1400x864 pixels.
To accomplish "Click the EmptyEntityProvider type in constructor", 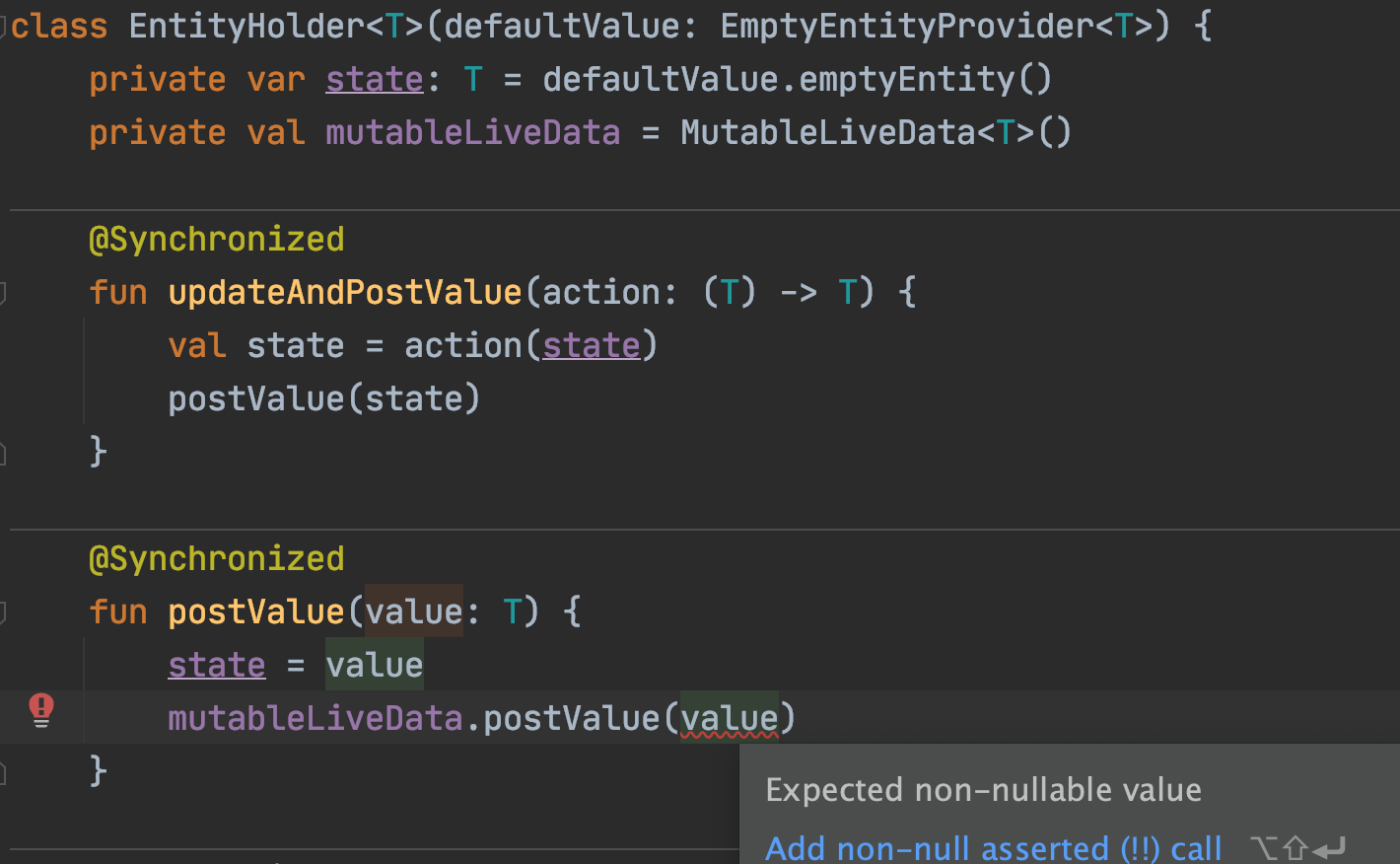I will (x=906, y=27).
